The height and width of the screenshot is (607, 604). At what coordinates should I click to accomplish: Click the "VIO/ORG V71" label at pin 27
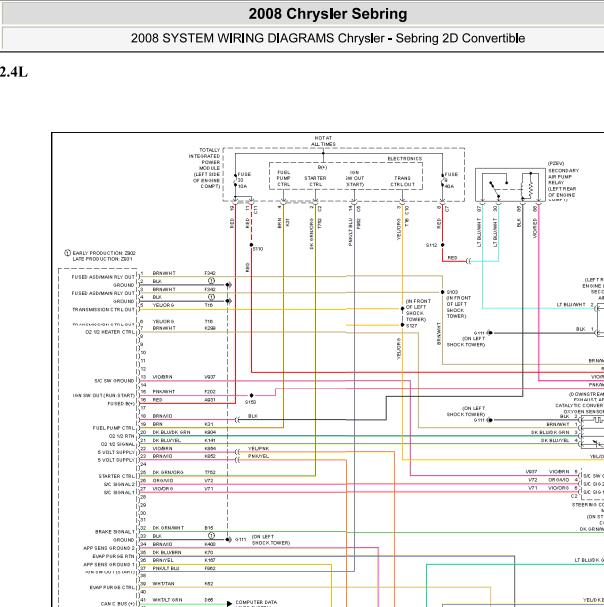[183, 489]
